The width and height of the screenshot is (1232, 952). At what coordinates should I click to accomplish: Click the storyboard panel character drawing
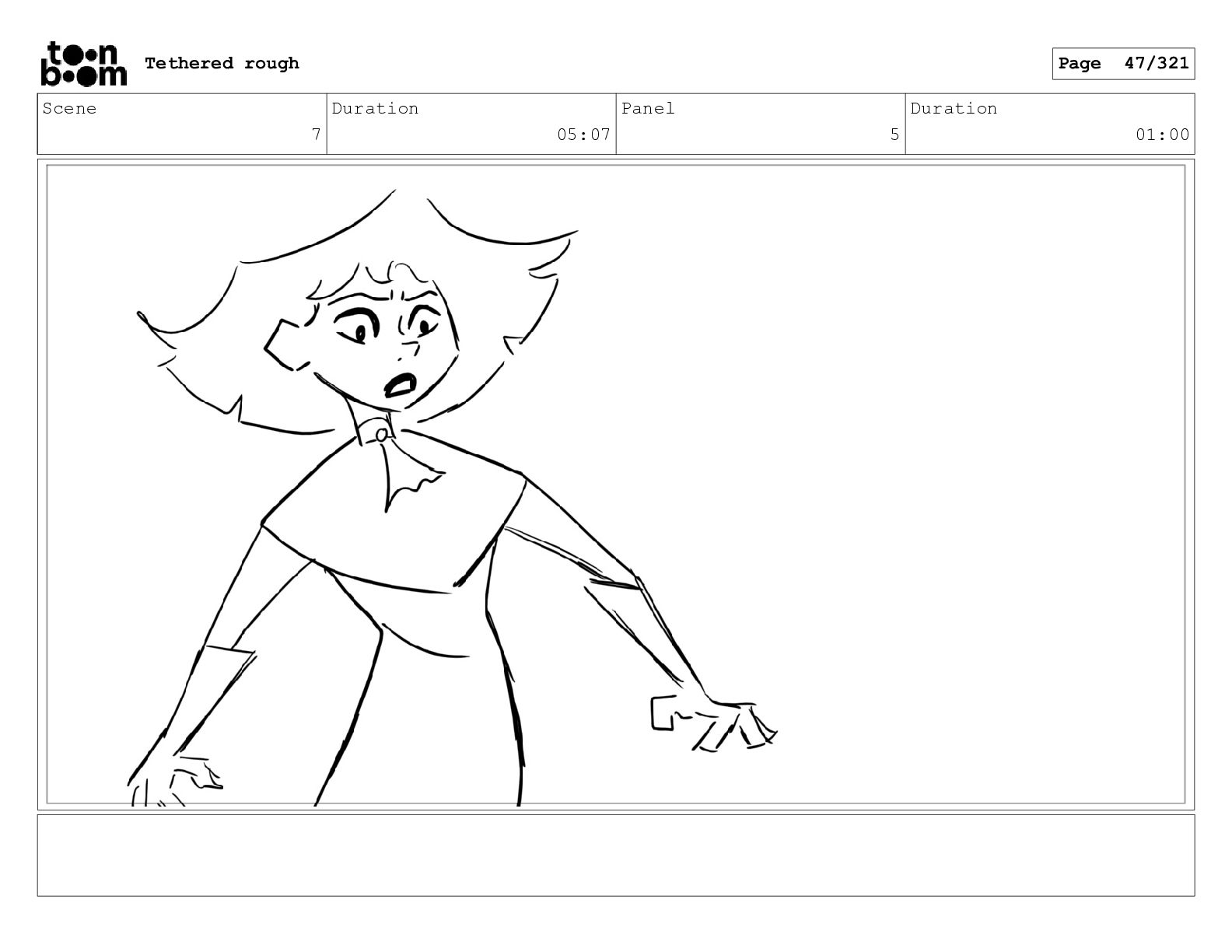point(453,498)
